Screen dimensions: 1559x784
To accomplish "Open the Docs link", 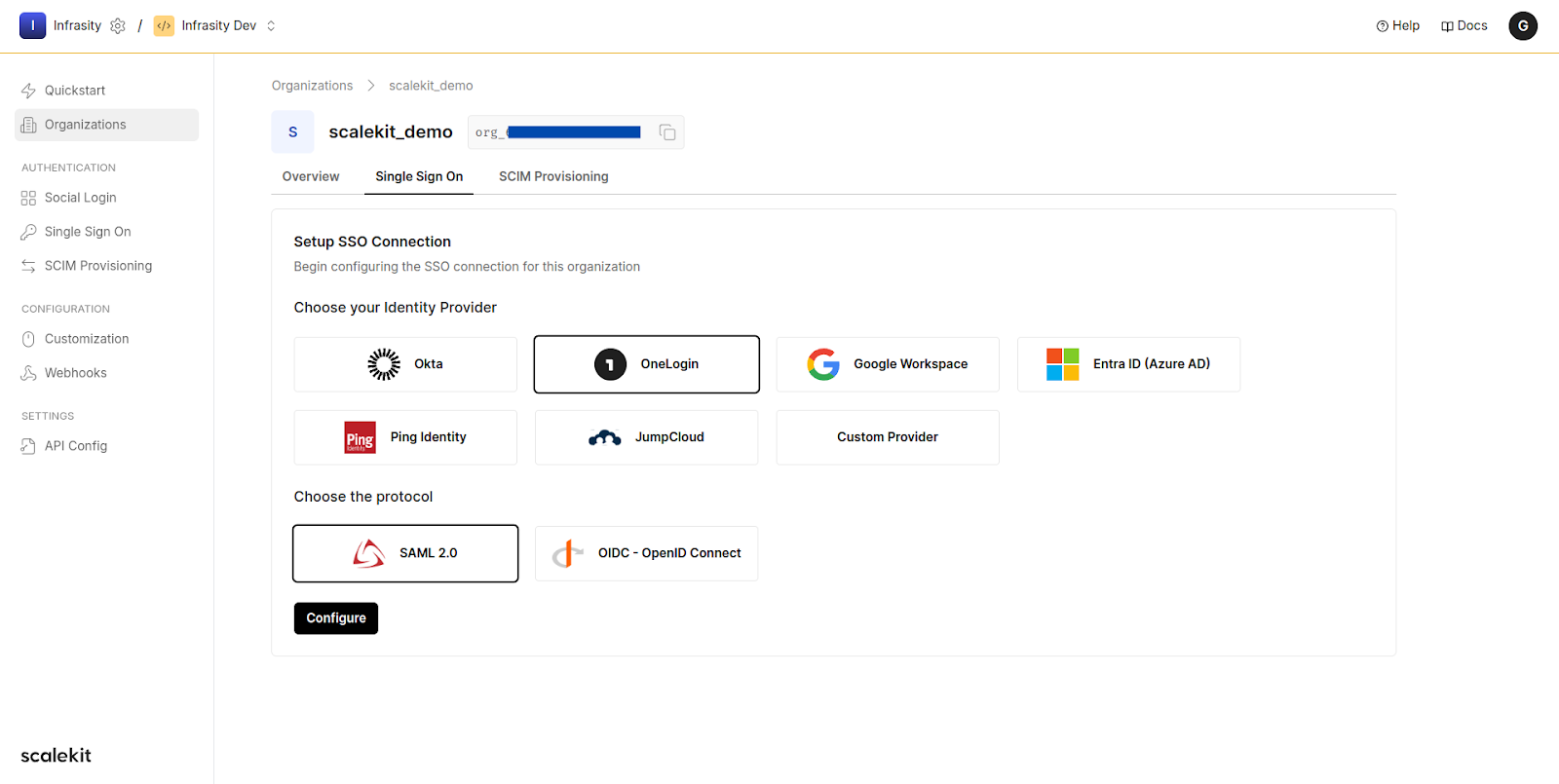I will click(x=1464, y=26).
